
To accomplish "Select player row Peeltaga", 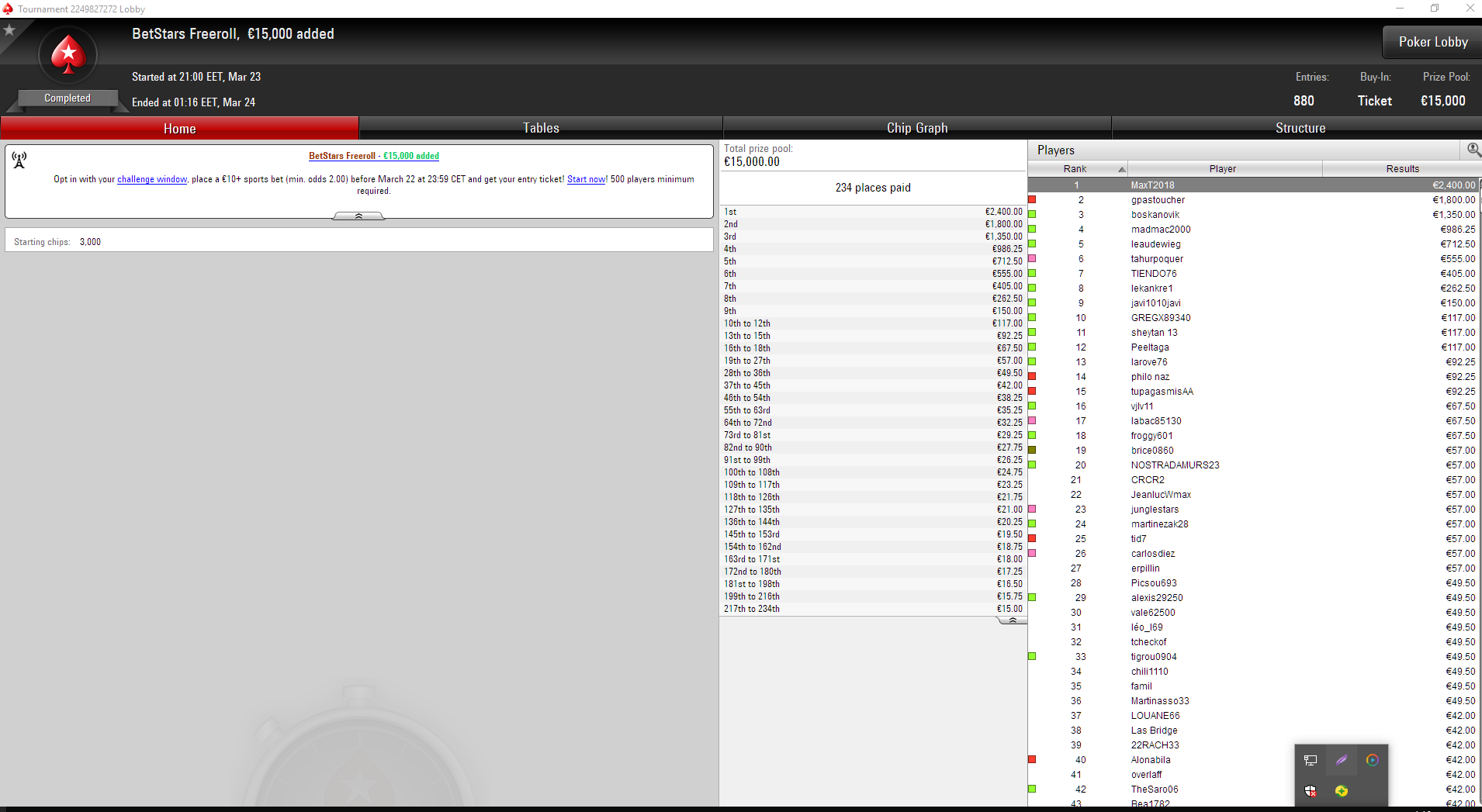I will coord(1253,347).
